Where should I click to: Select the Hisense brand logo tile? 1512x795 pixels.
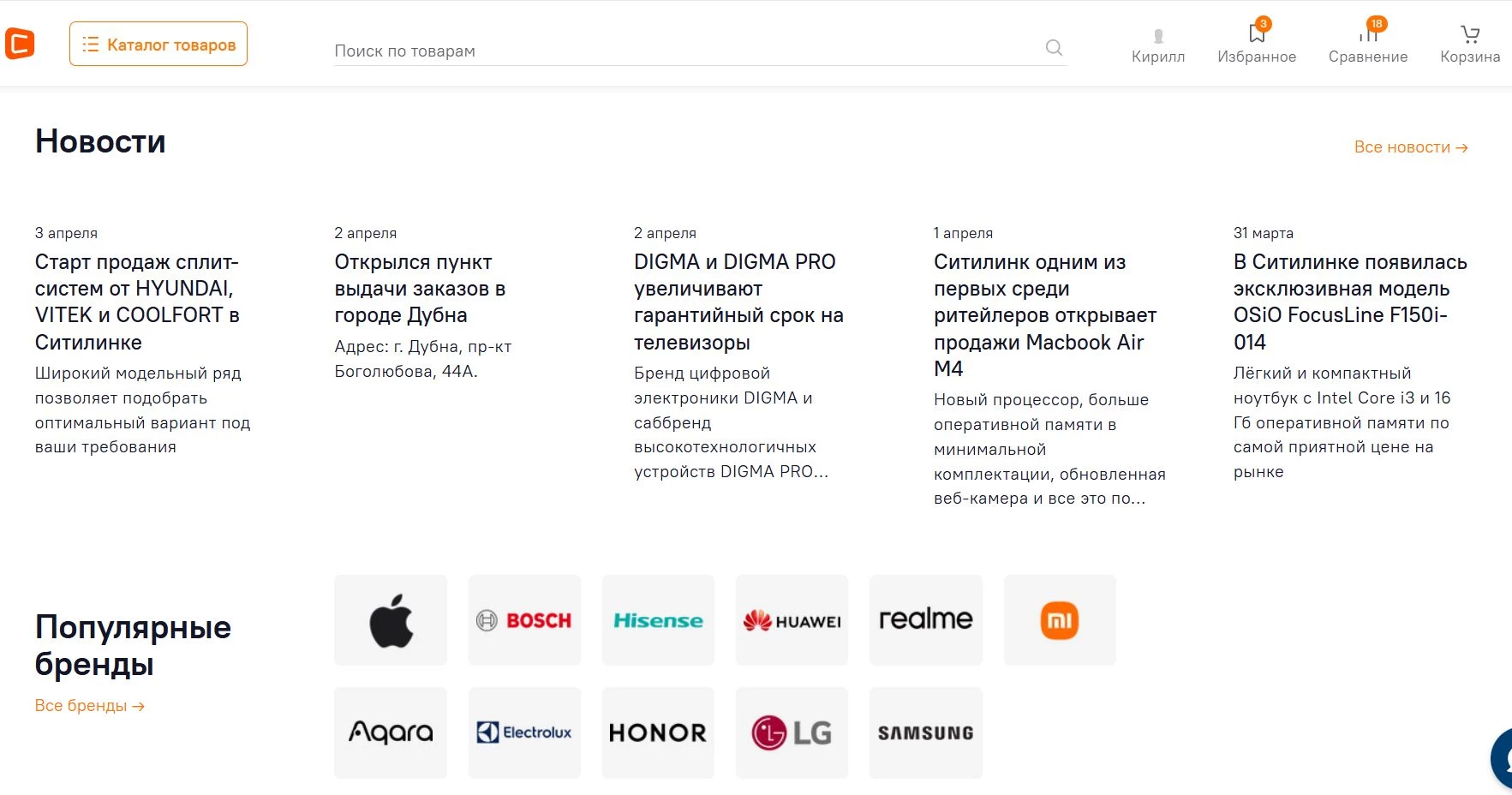coord(658,620)
